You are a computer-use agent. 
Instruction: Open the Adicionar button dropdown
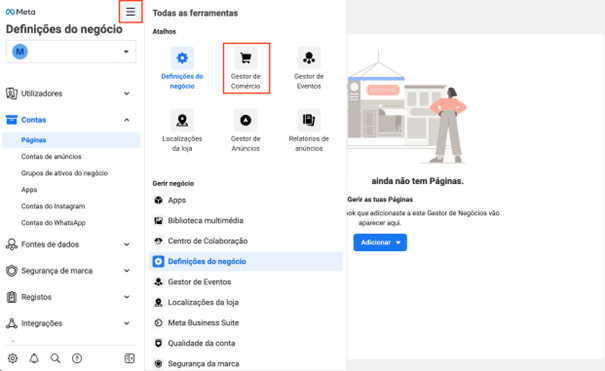tap(380, 243)
